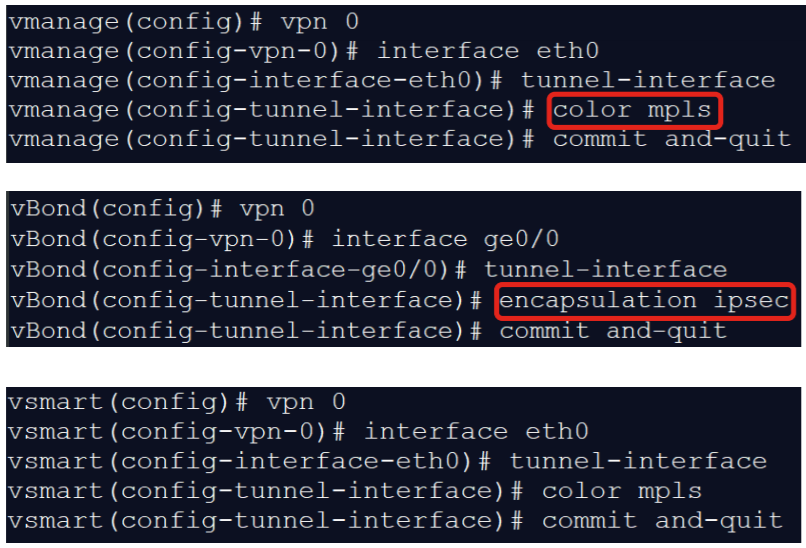Click vsmart's "commit and-quit" command
This screenshot has height=548, width=806.
click(x=662, y=520)
